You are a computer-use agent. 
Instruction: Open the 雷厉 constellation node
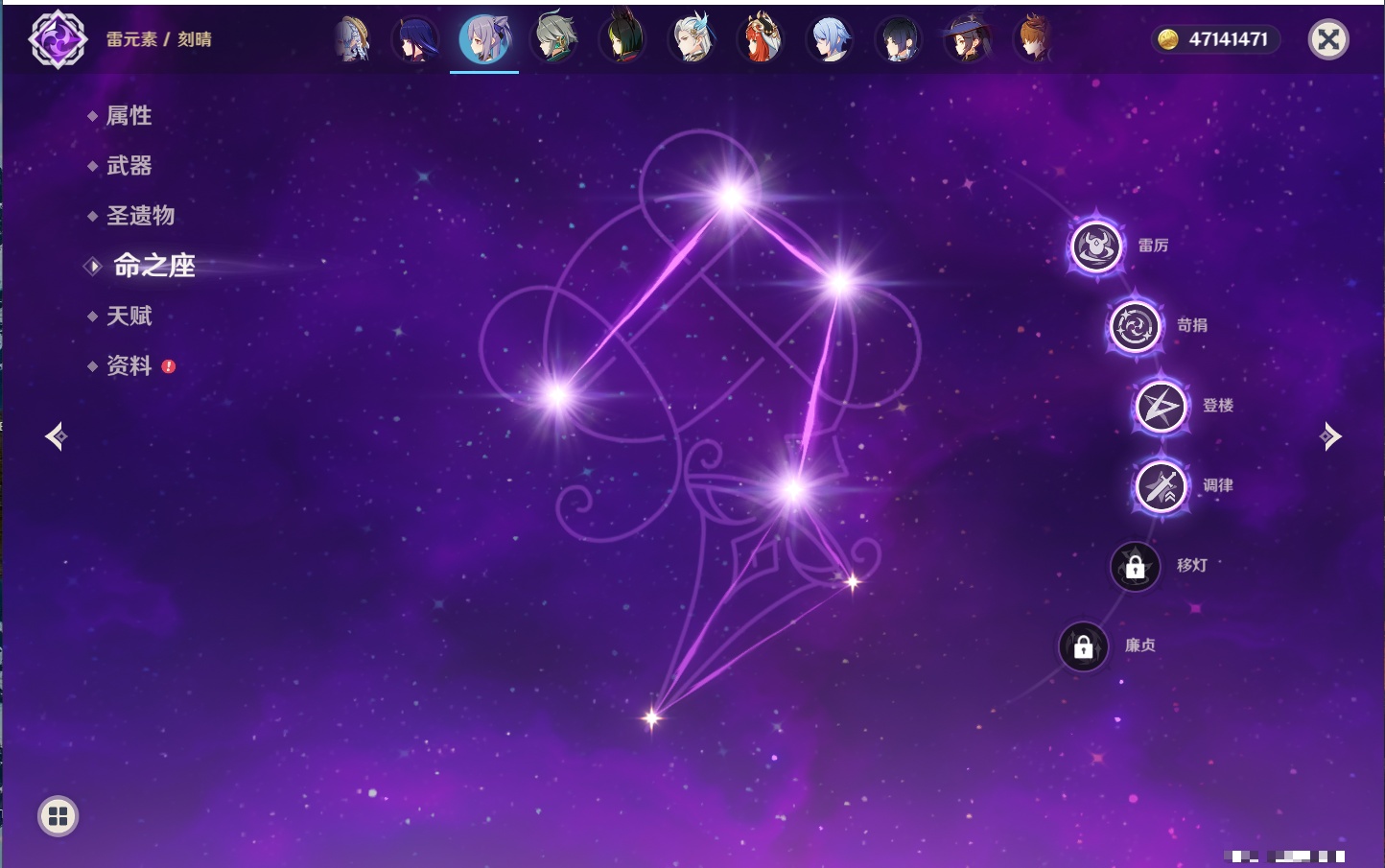pos(1095,246)
